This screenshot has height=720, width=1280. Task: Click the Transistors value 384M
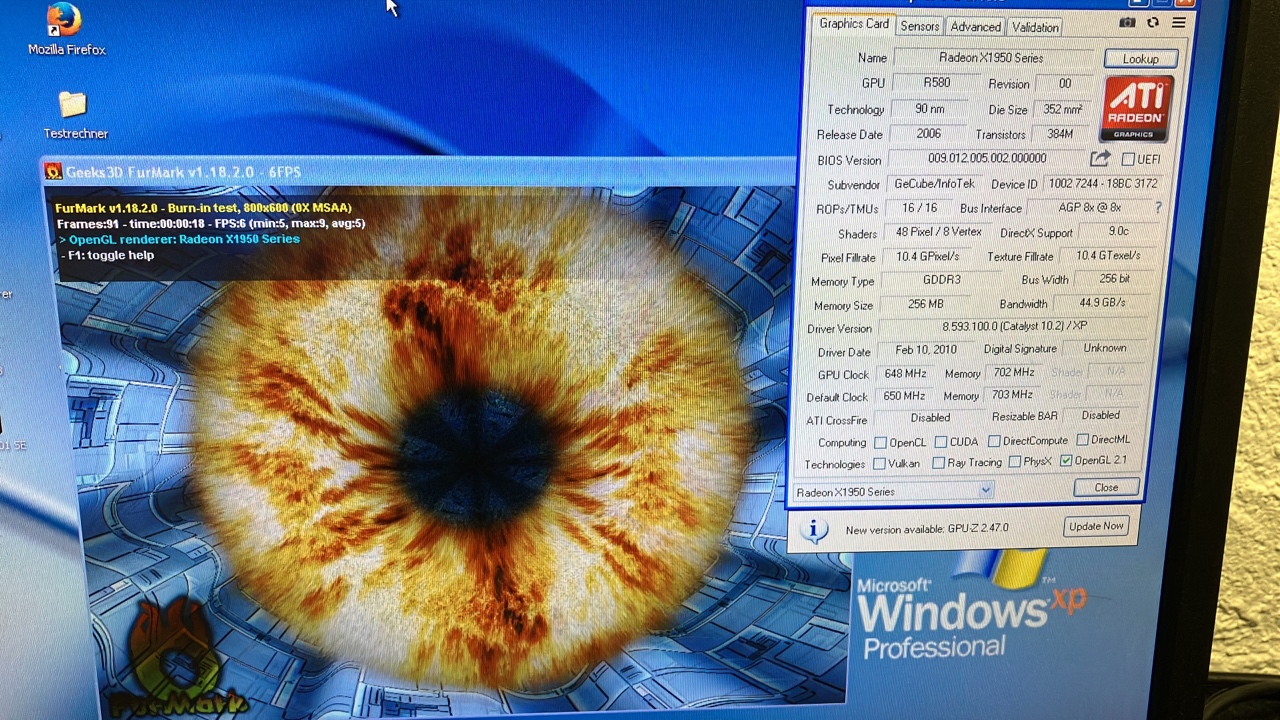click(1060, 134)
